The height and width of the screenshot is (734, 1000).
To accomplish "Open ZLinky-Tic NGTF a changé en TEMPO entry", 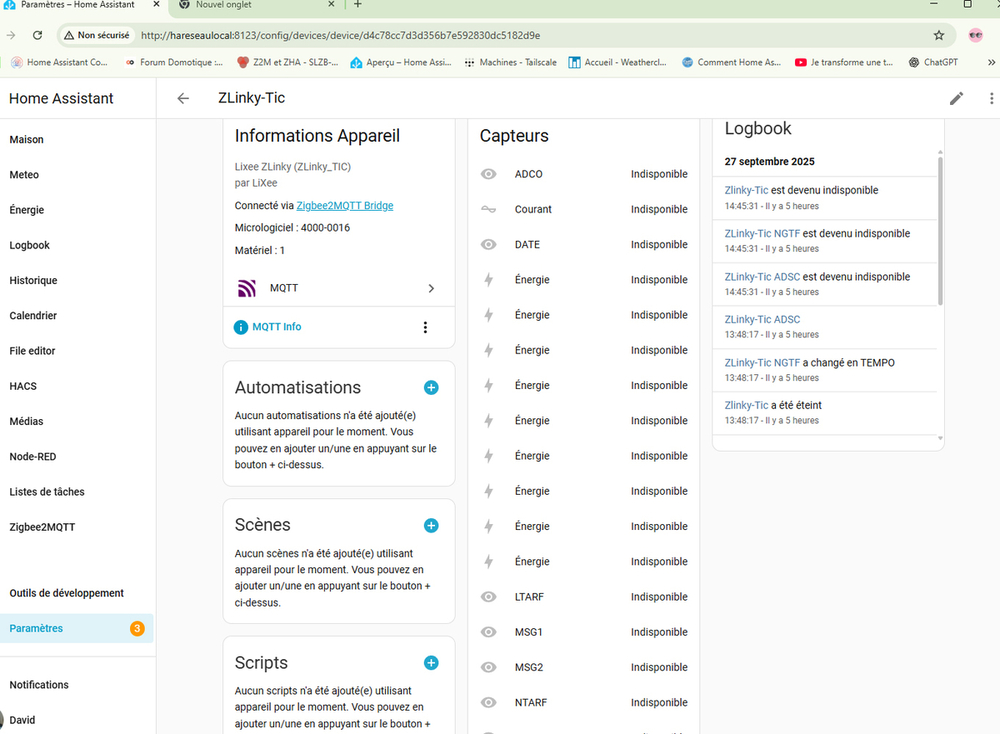I will (x=825, y=370).
